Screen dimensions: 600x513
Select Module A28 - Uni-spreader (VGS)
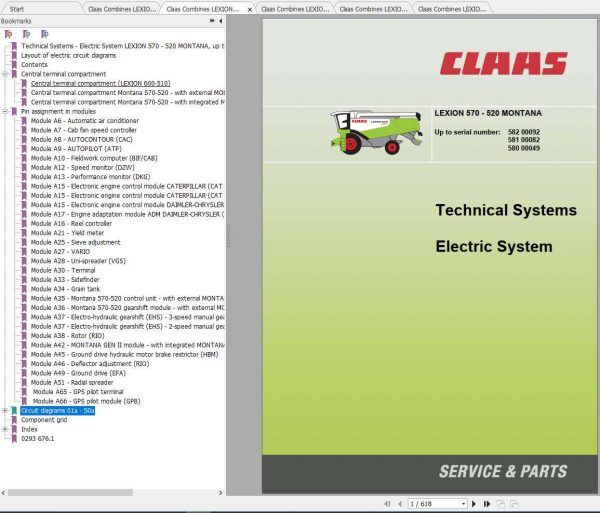pos(78,261)
